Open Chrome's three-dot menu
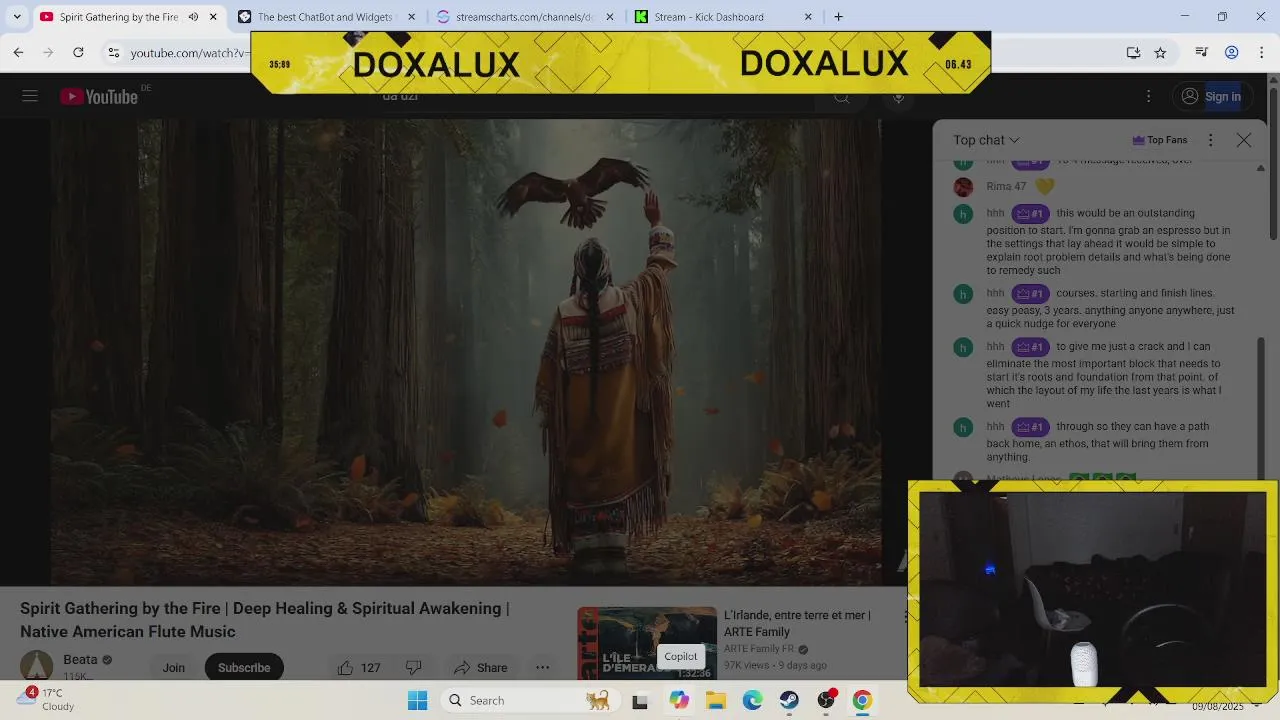Viewport: 1280px width, 720px height. click(1262, 52)
